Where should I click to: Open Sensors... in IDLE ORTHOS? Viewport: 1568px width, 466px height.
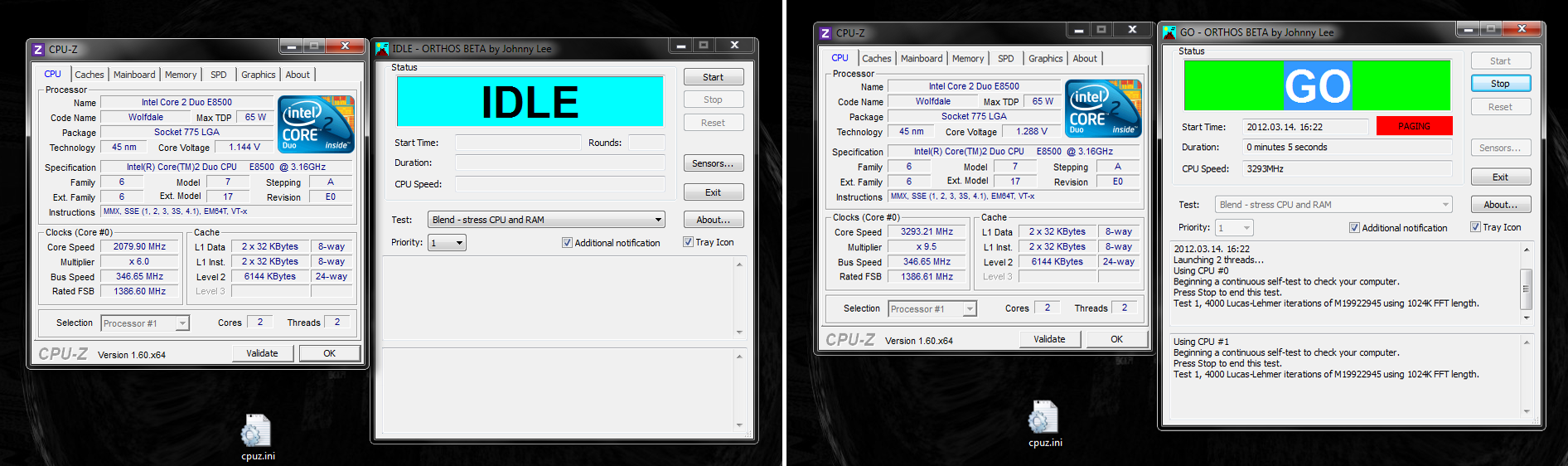tap(714, 163)
